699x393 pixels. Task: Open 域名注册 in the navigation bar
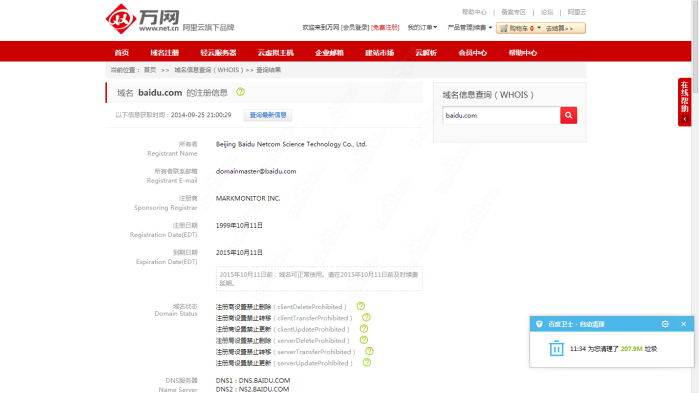(164, 53)
